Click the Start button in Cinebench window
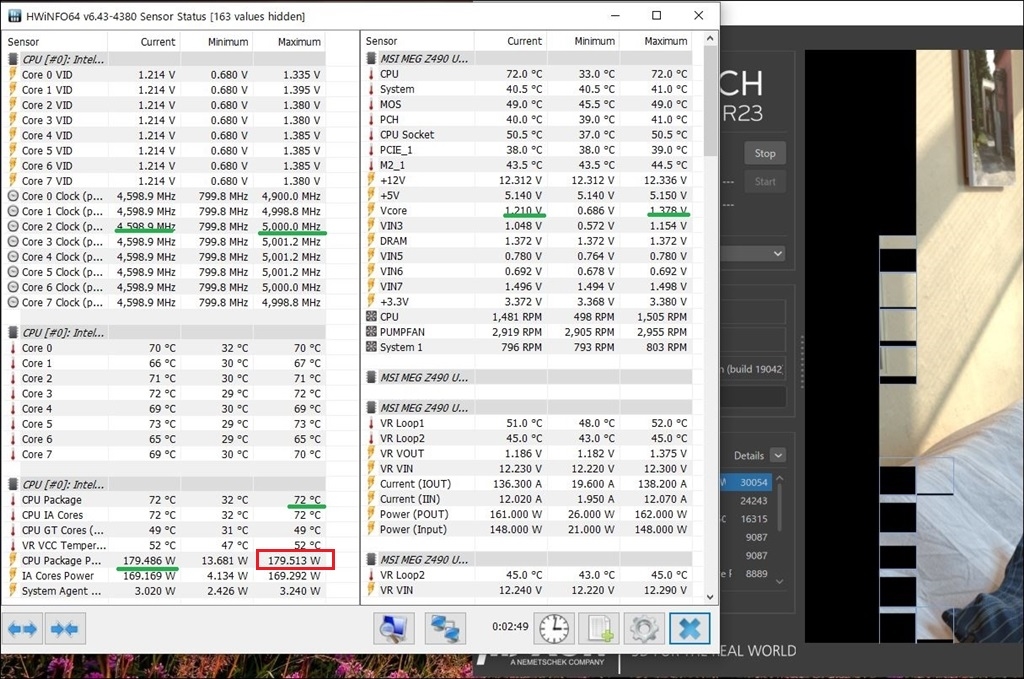 pyautogui.click(x=765, y=182)
